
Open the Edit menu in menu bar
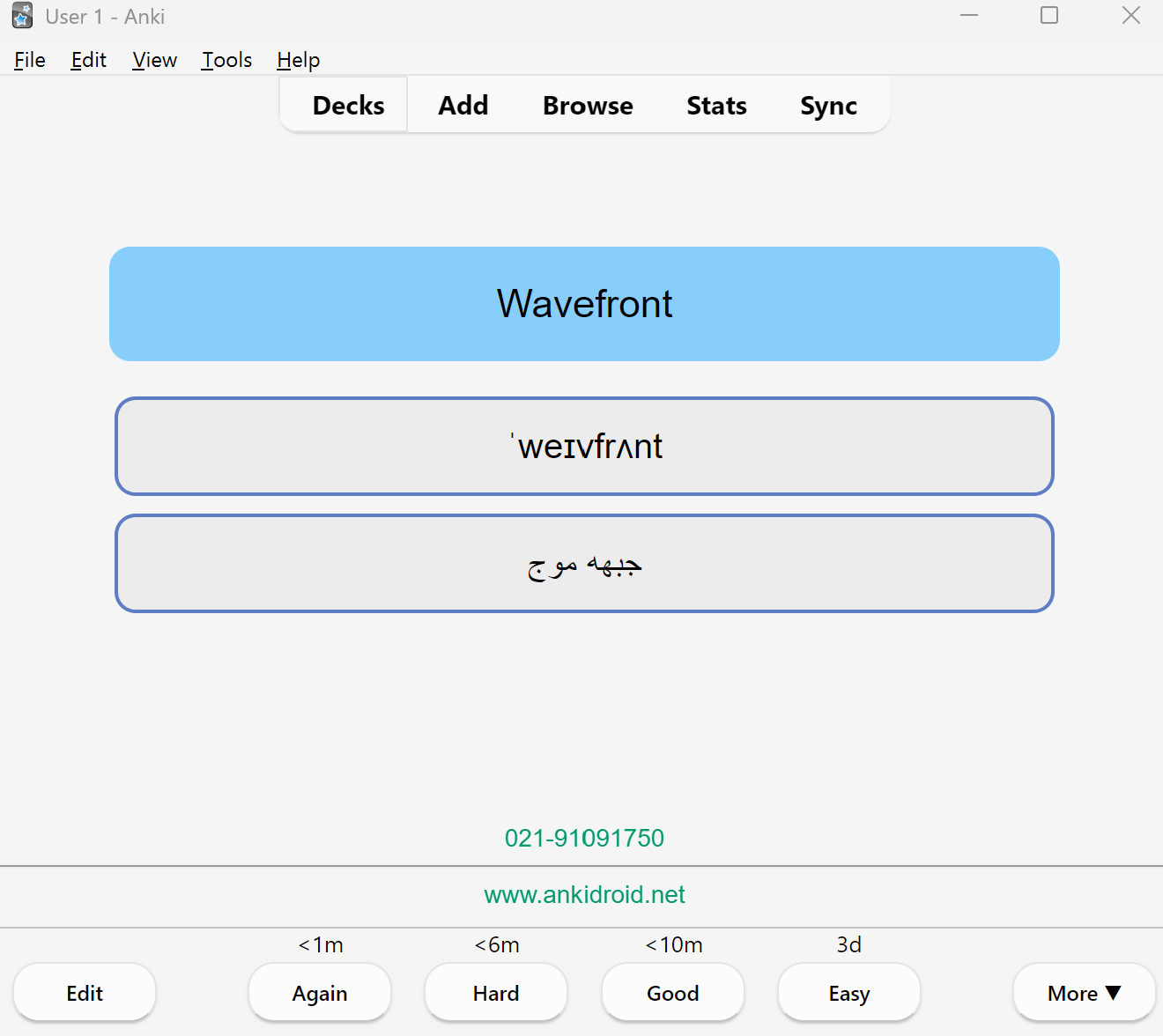click(x=89, y=60)
